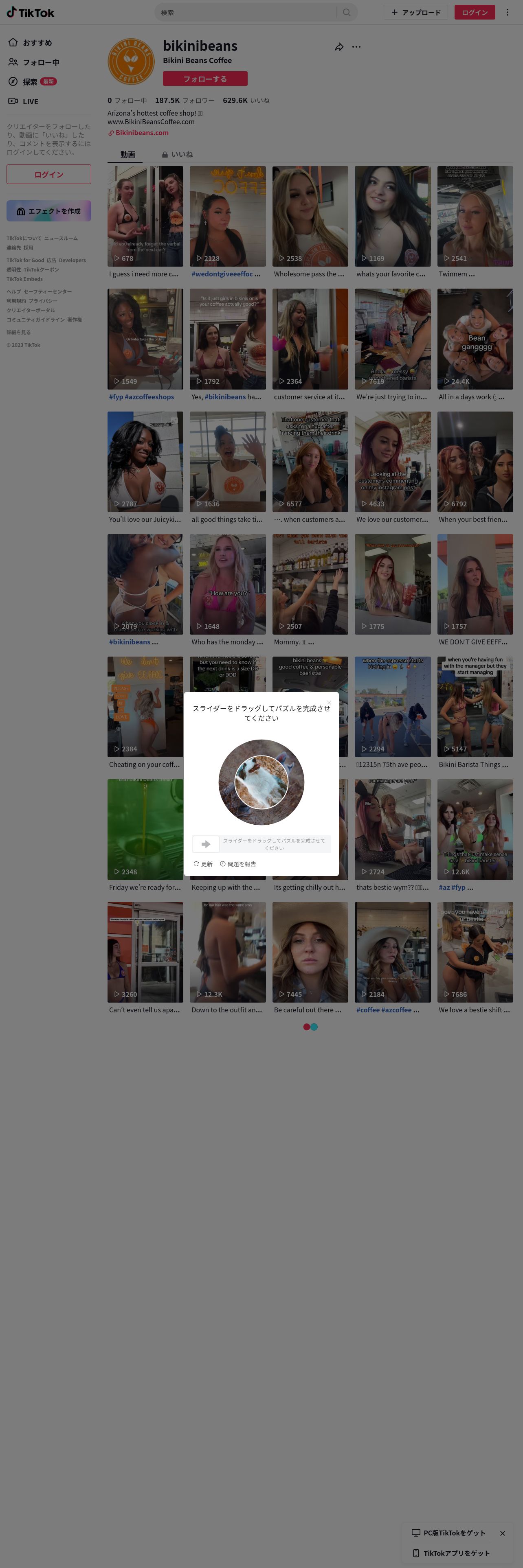Open the Bikinibeans.com link
The image size is (523, 1568).
click(142, 133)
